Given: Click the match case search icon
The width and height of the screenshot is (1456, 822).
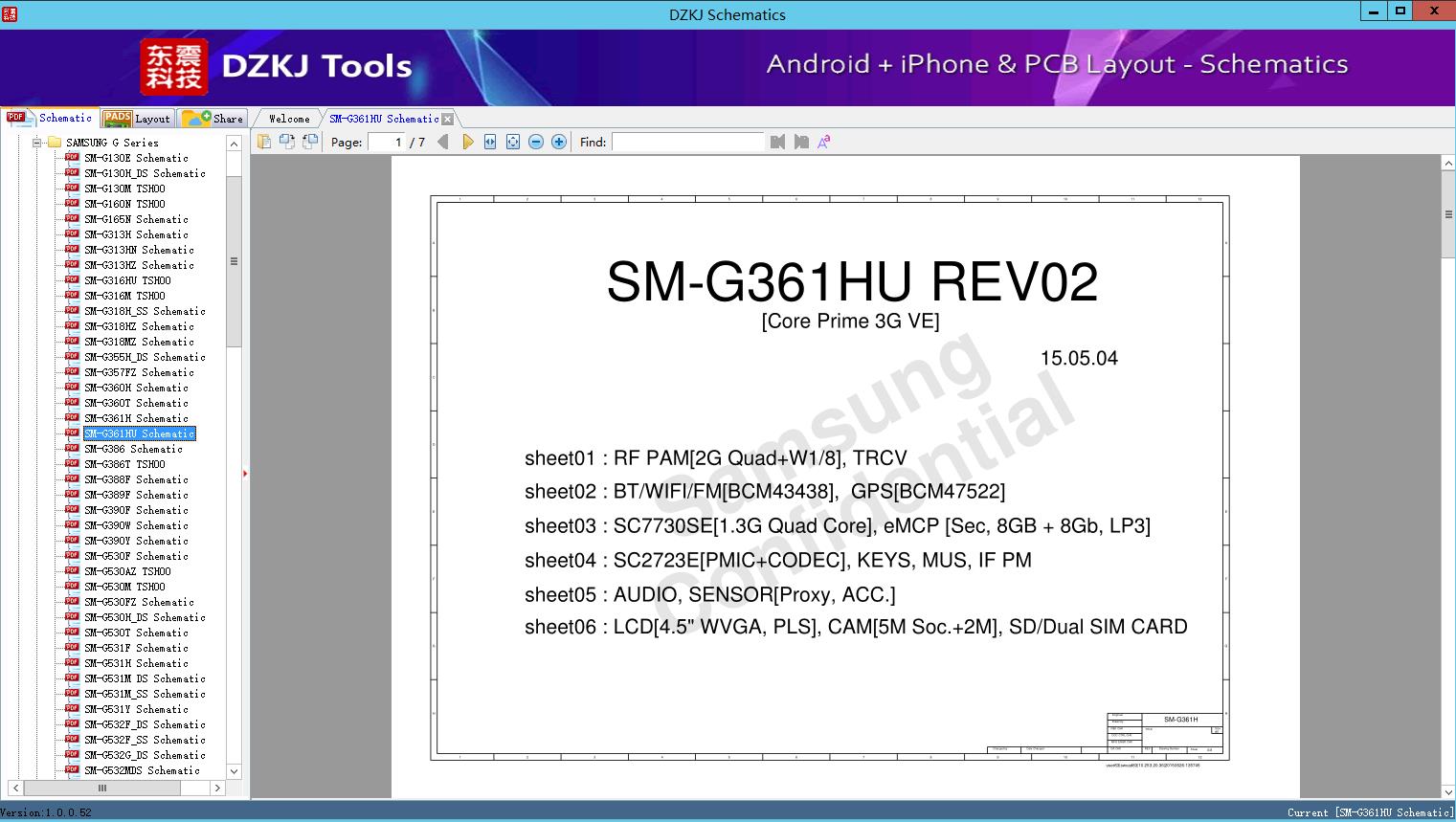Looking at the screenshot, I should point(824,142).
